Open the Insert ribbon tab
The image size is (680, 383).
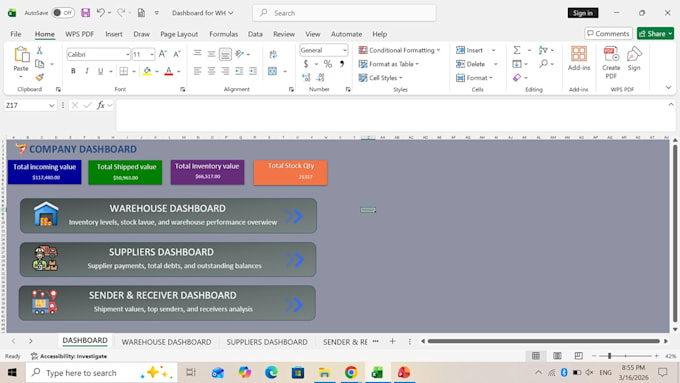pyautogui.click(x=114, y=34)
